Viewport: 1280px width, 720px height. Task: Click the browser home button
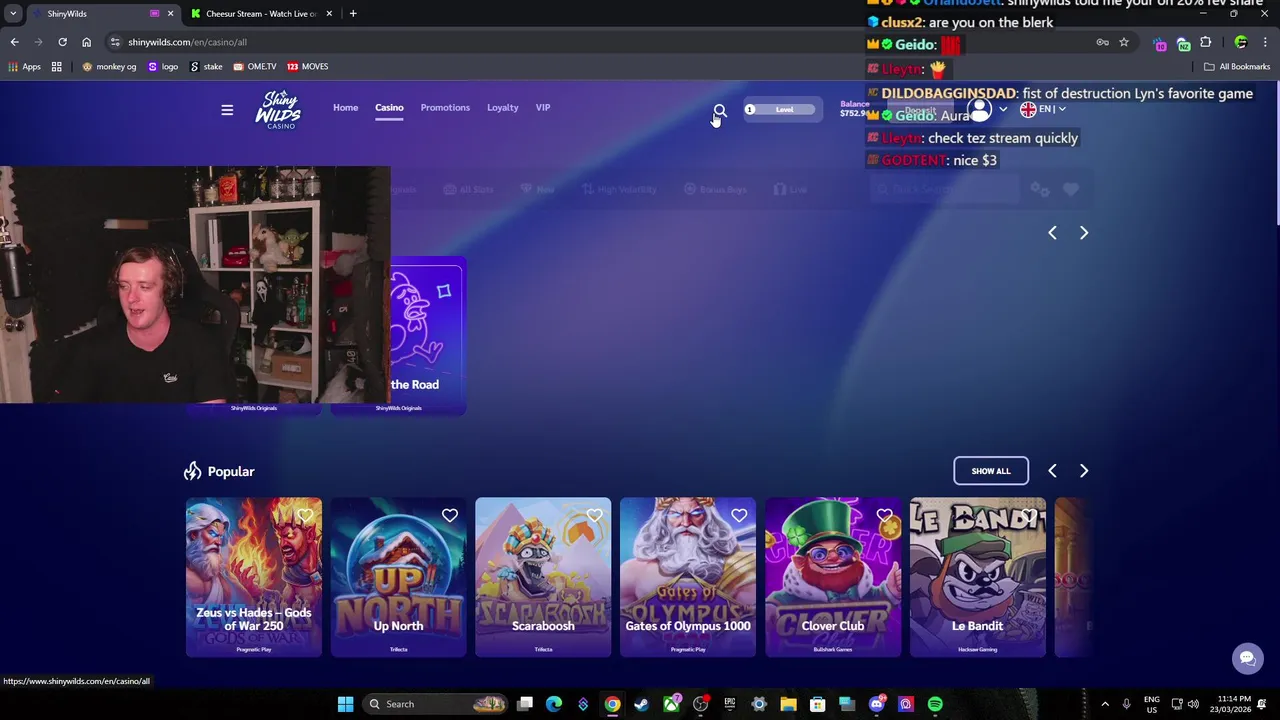click(x=86, y=42)
